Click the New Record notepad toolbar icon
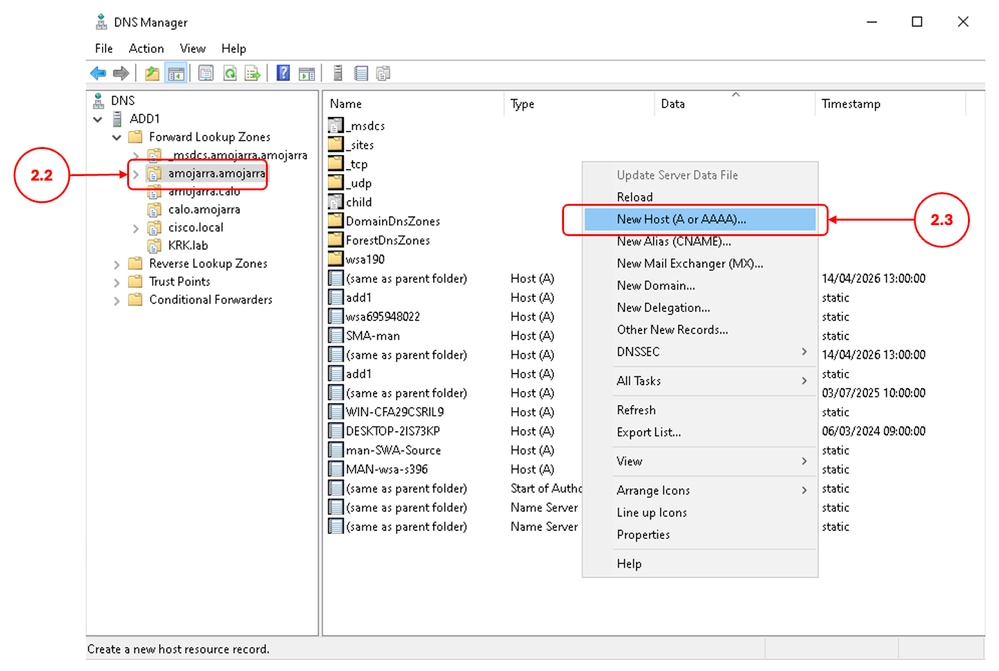Image resolution: width=999 pixels, height=671 pixels. point(361,73)
